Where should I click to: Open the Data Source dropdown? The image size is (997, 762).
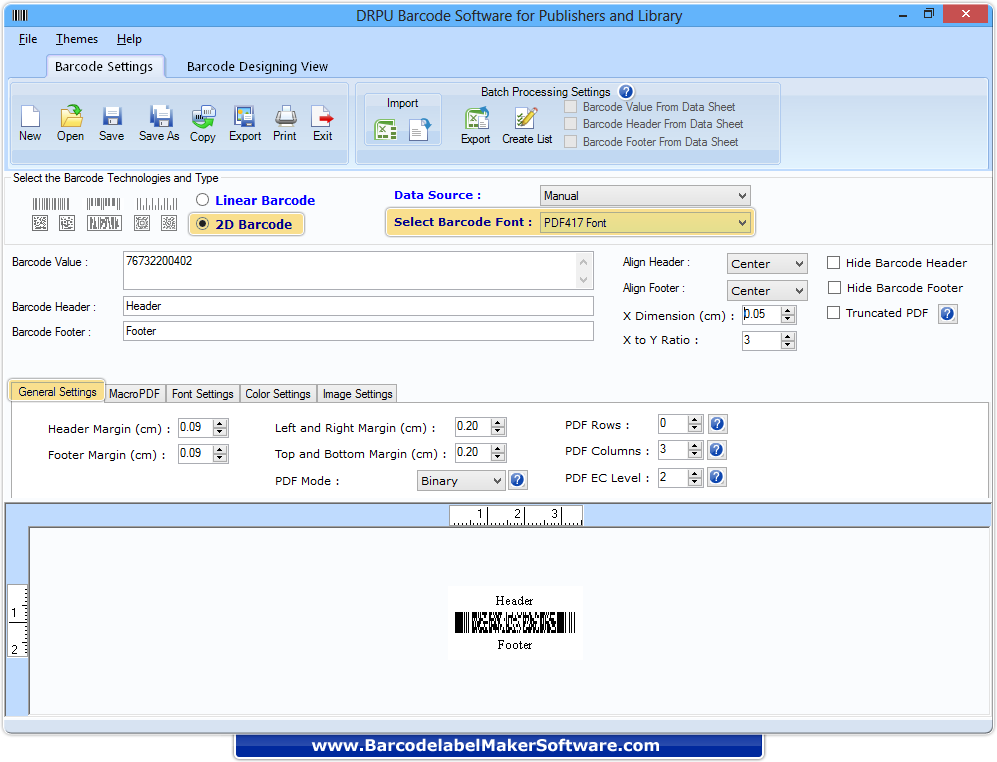(x=645, y=195)
